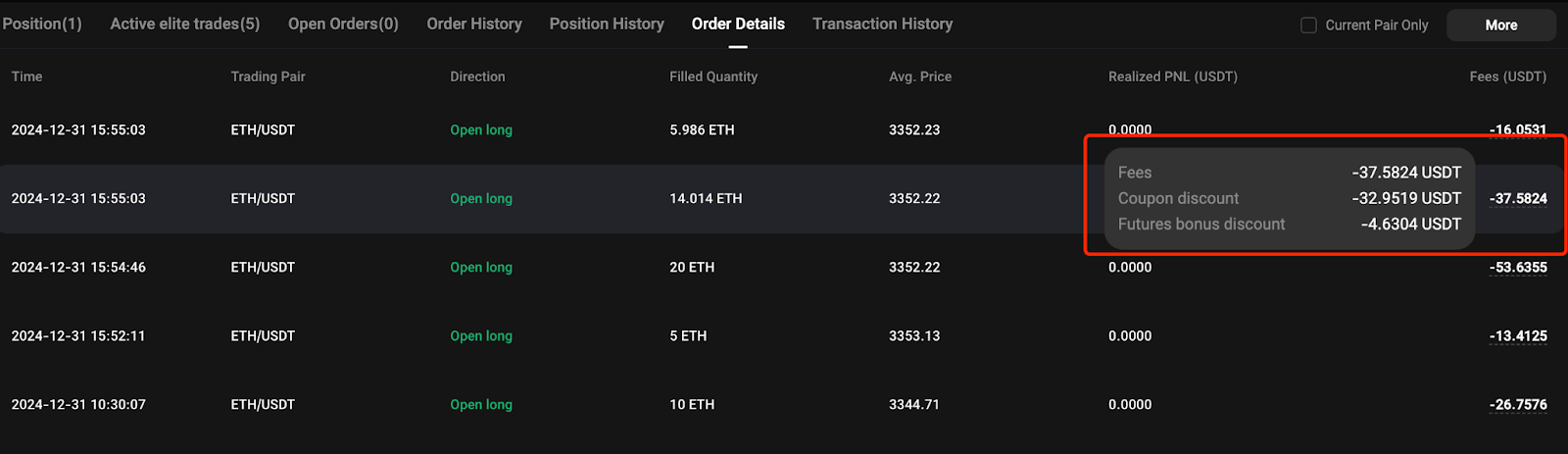Click the Fees (USDT) column header
This screenshot has height=454, width=1568.
pos(1507,76)
